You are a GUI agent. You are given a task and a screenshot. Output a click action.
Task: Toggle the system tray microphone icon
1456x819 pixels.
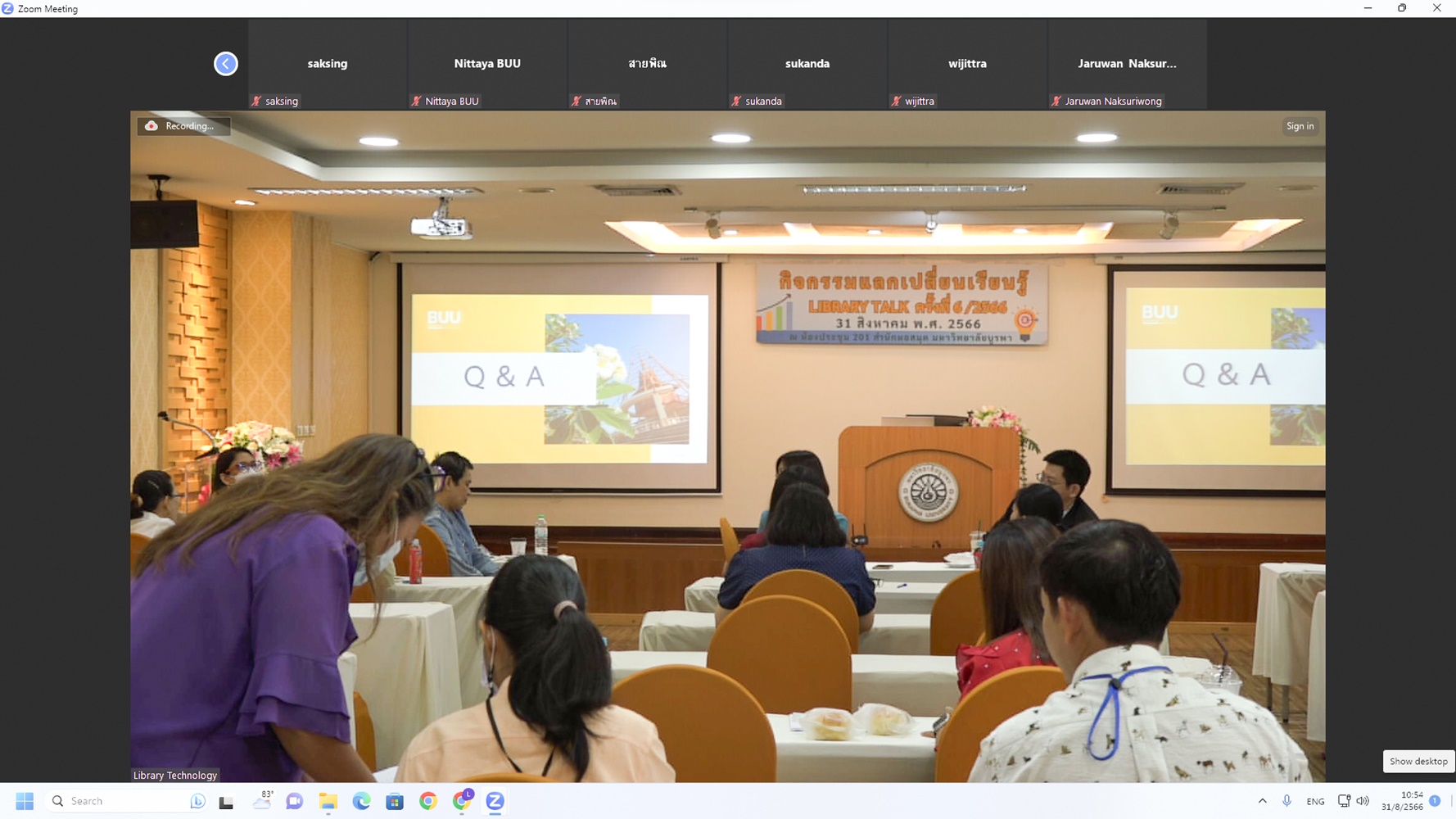pyautogui.click(x=1286, y=801)
